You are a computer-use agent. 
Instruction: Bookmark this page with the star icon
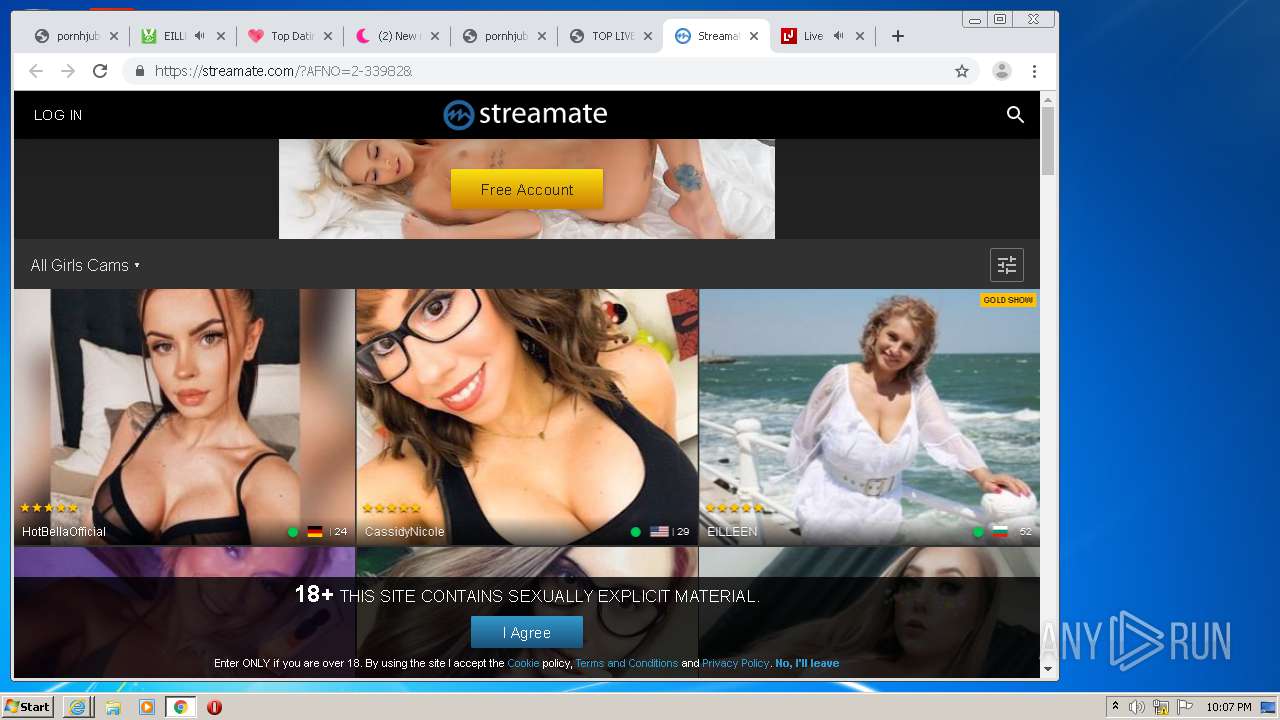coord(962,71)
